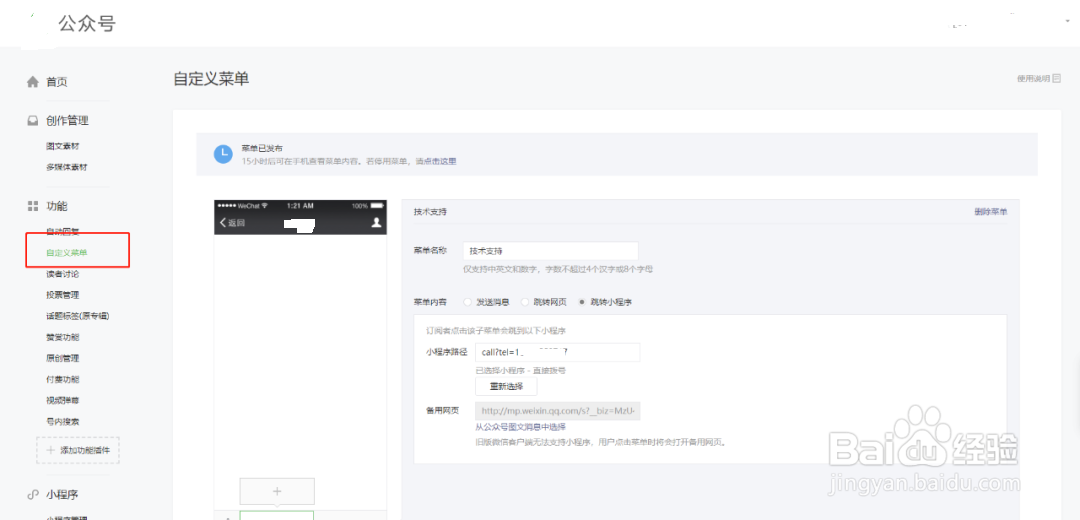Open 原创管理 in the sidebar
The image size is (1080, 520).
coord(62,358)
